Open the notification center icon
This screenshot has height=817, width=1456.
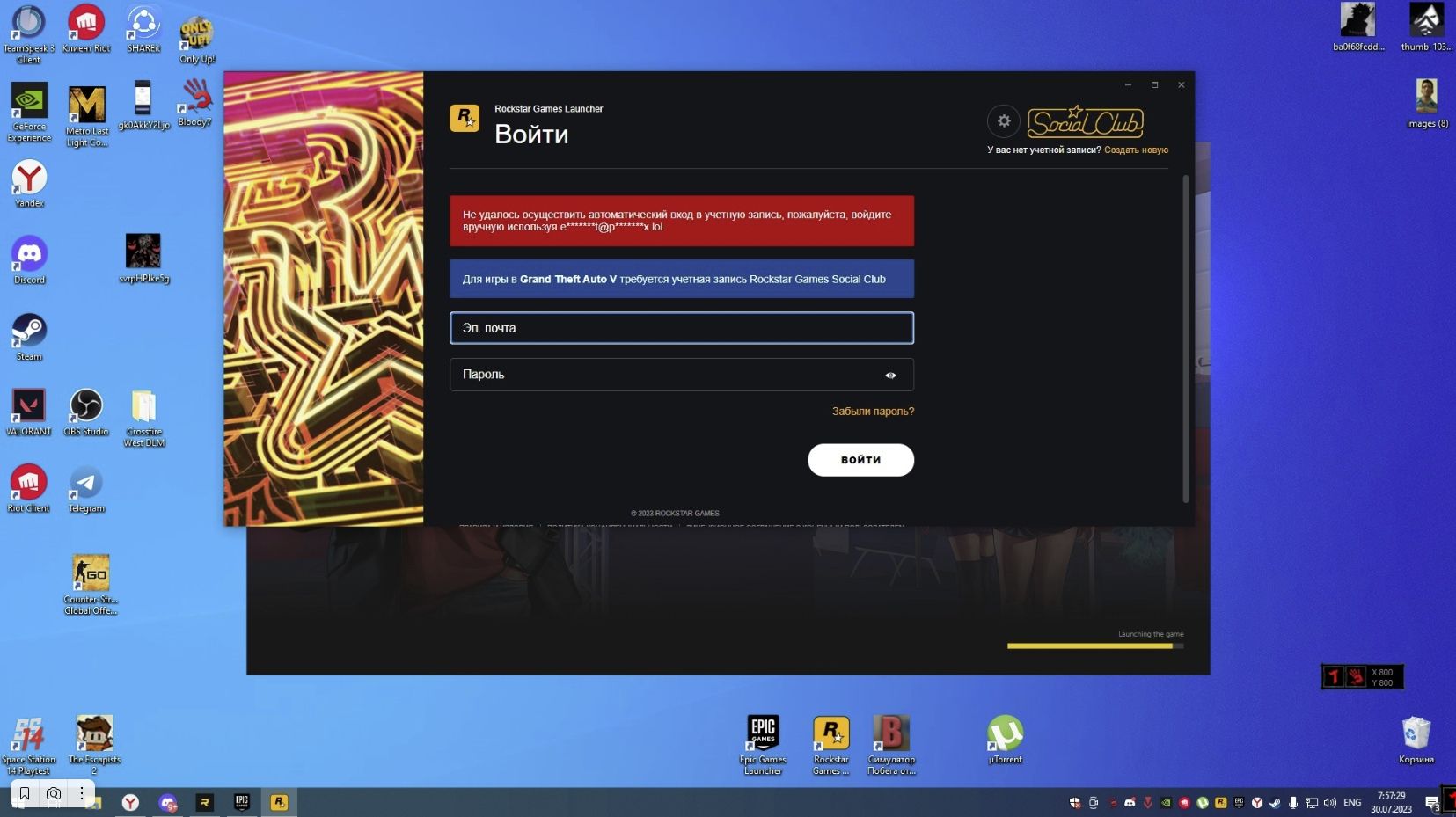pos(1432,803)
